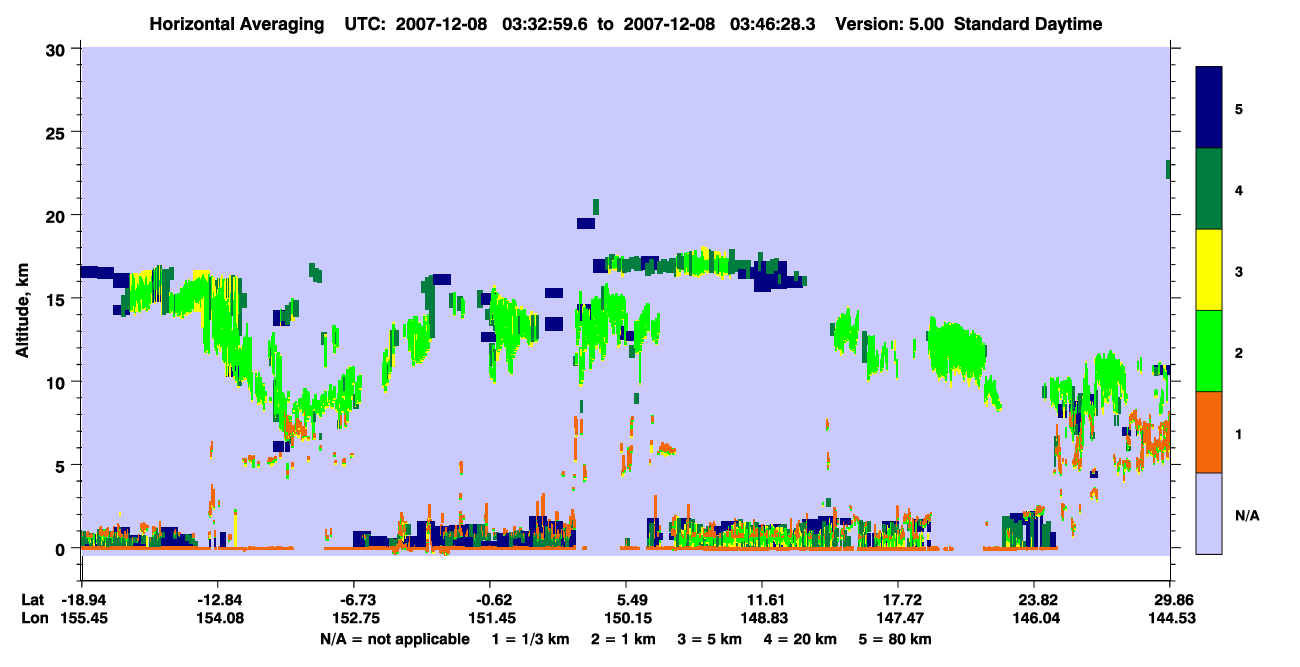Click the y-axis tick label '10'

pyautogui.click(x=56, y=382)
